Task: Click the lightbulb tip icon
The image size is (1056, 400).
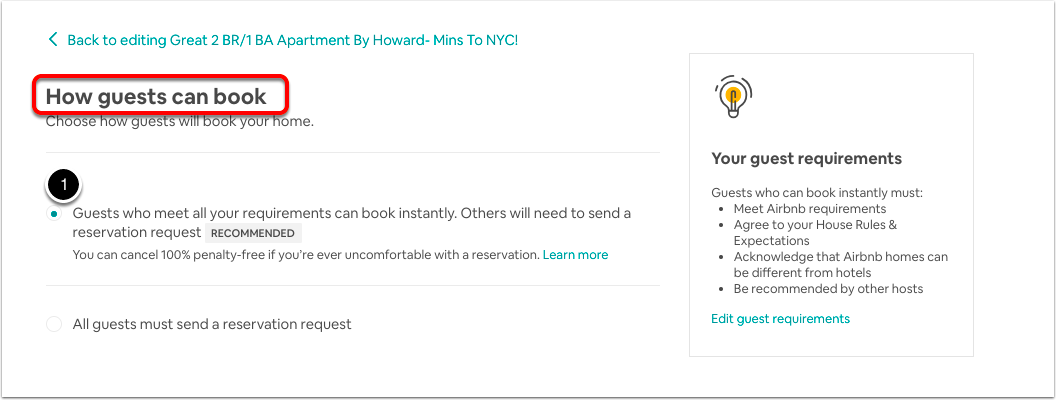Action: click(733, 96)
